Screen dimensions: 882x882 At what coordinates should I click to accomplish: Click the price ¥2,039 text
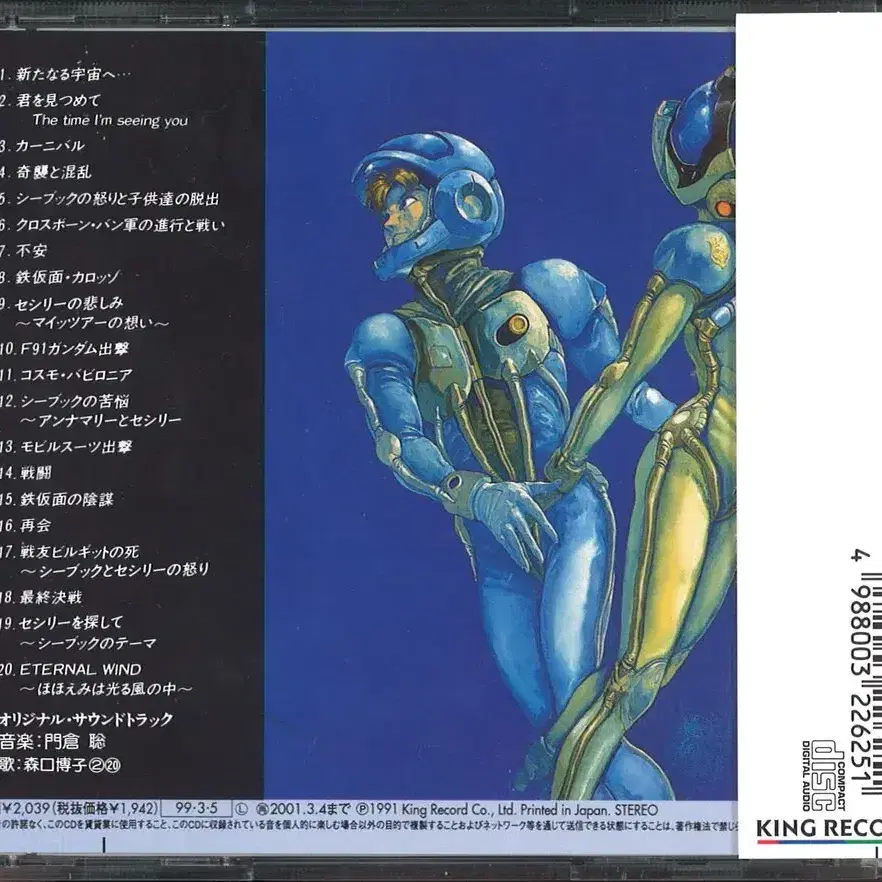click(x=25, y=808)
